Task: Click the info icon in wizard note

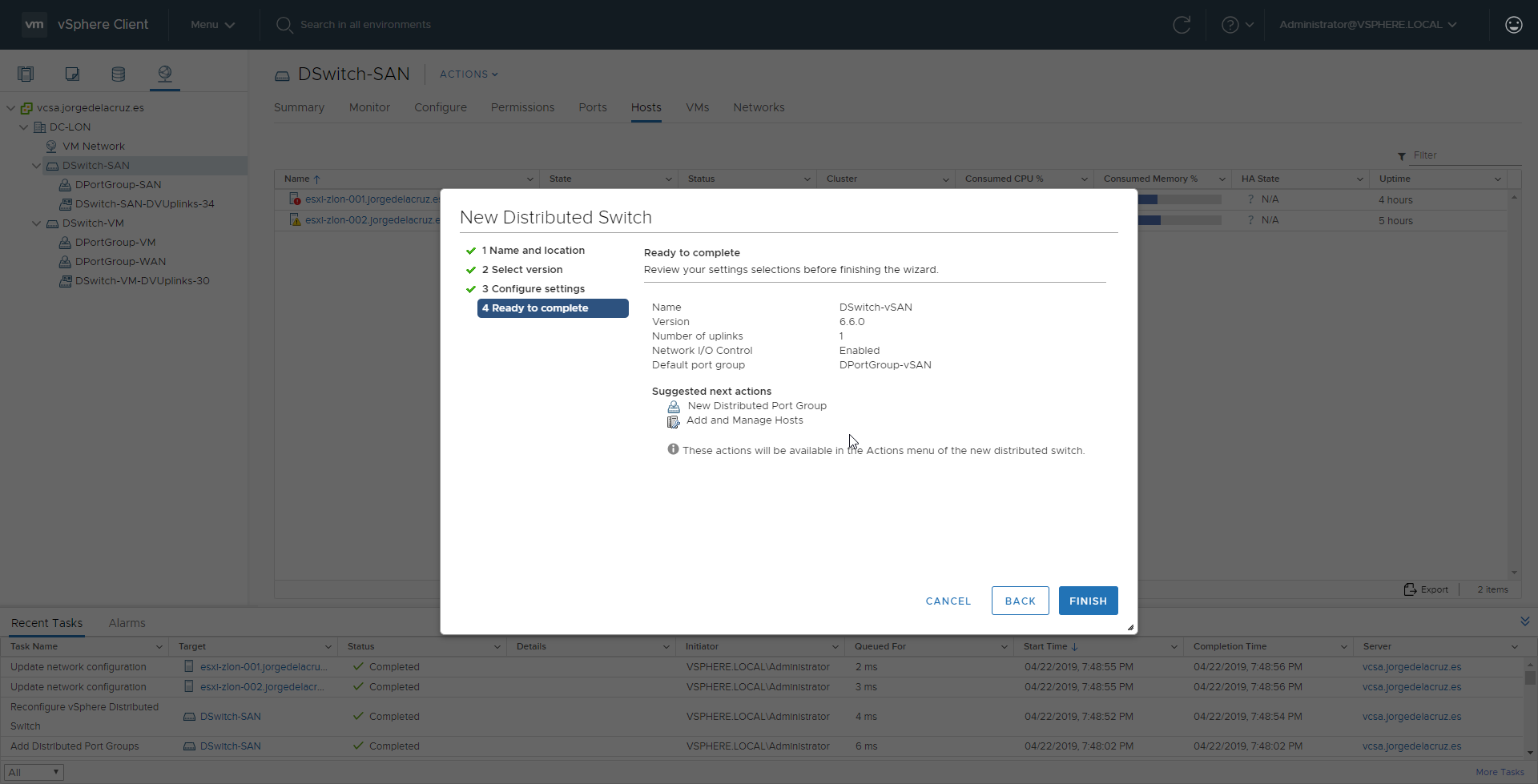Action: [673, 449]
